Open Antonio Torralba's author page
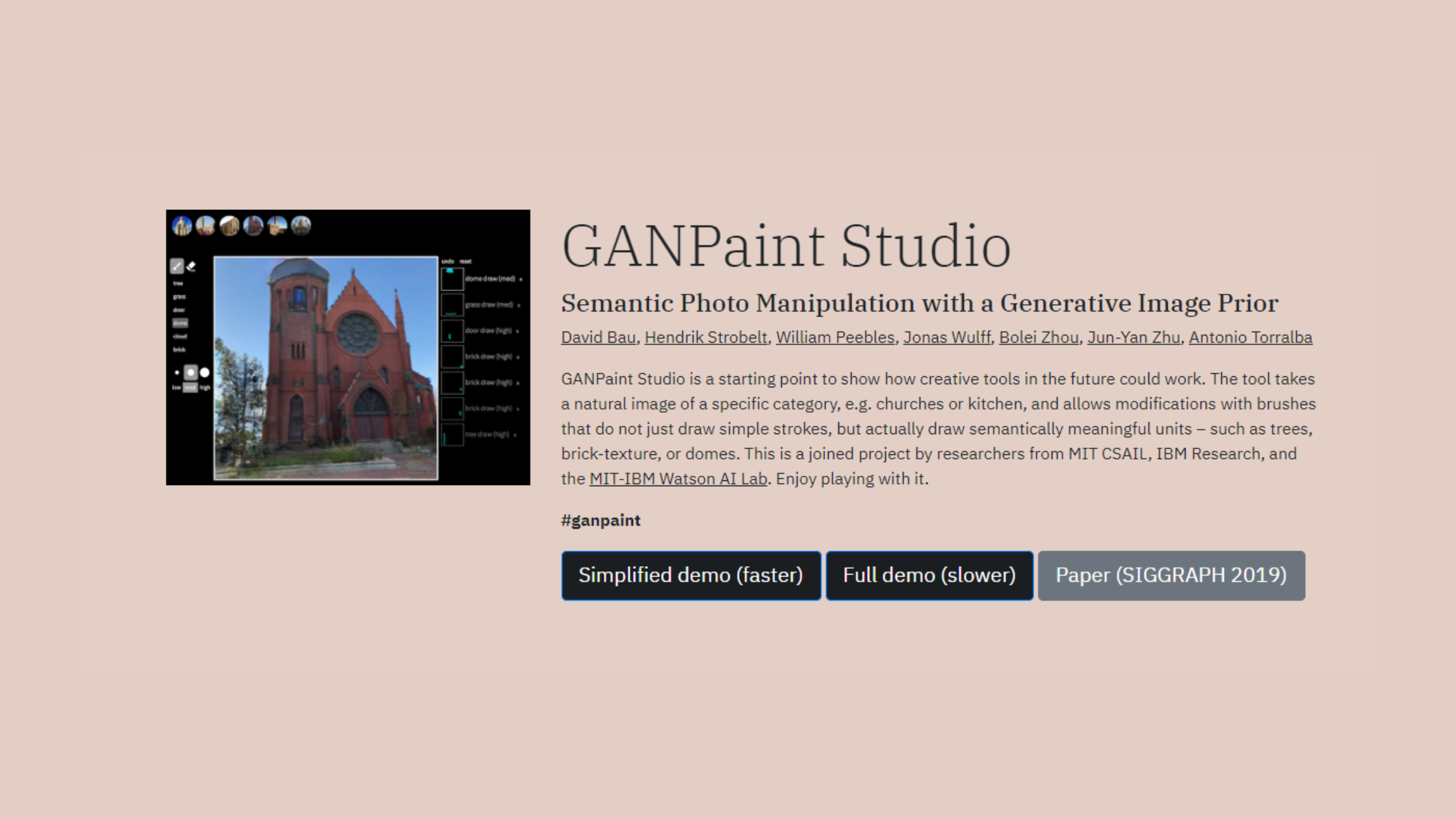The image size is (1456, 819). [x=1251, y=337]
